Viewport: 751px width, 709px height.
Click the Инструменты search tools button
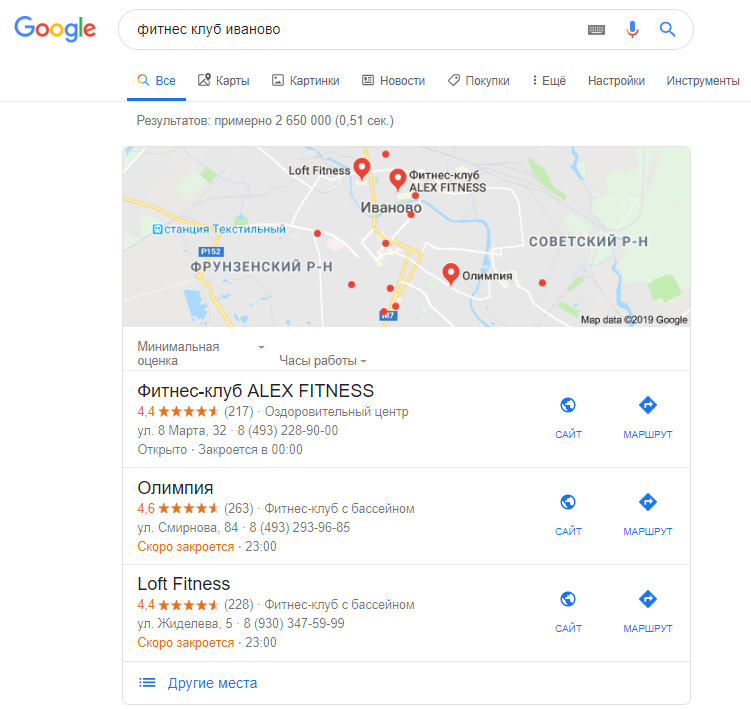pos(703,80)
